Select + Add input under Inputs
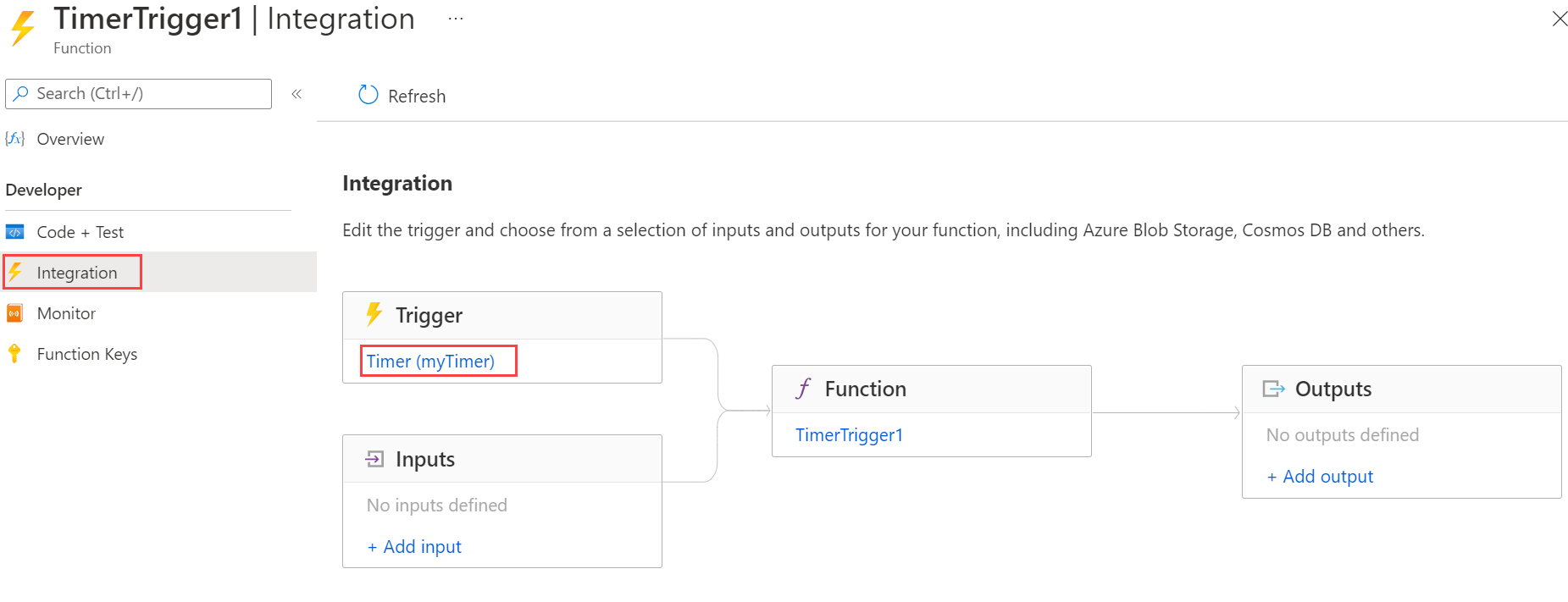Viewport: 1568px width, 602px height. coord(414,546)
